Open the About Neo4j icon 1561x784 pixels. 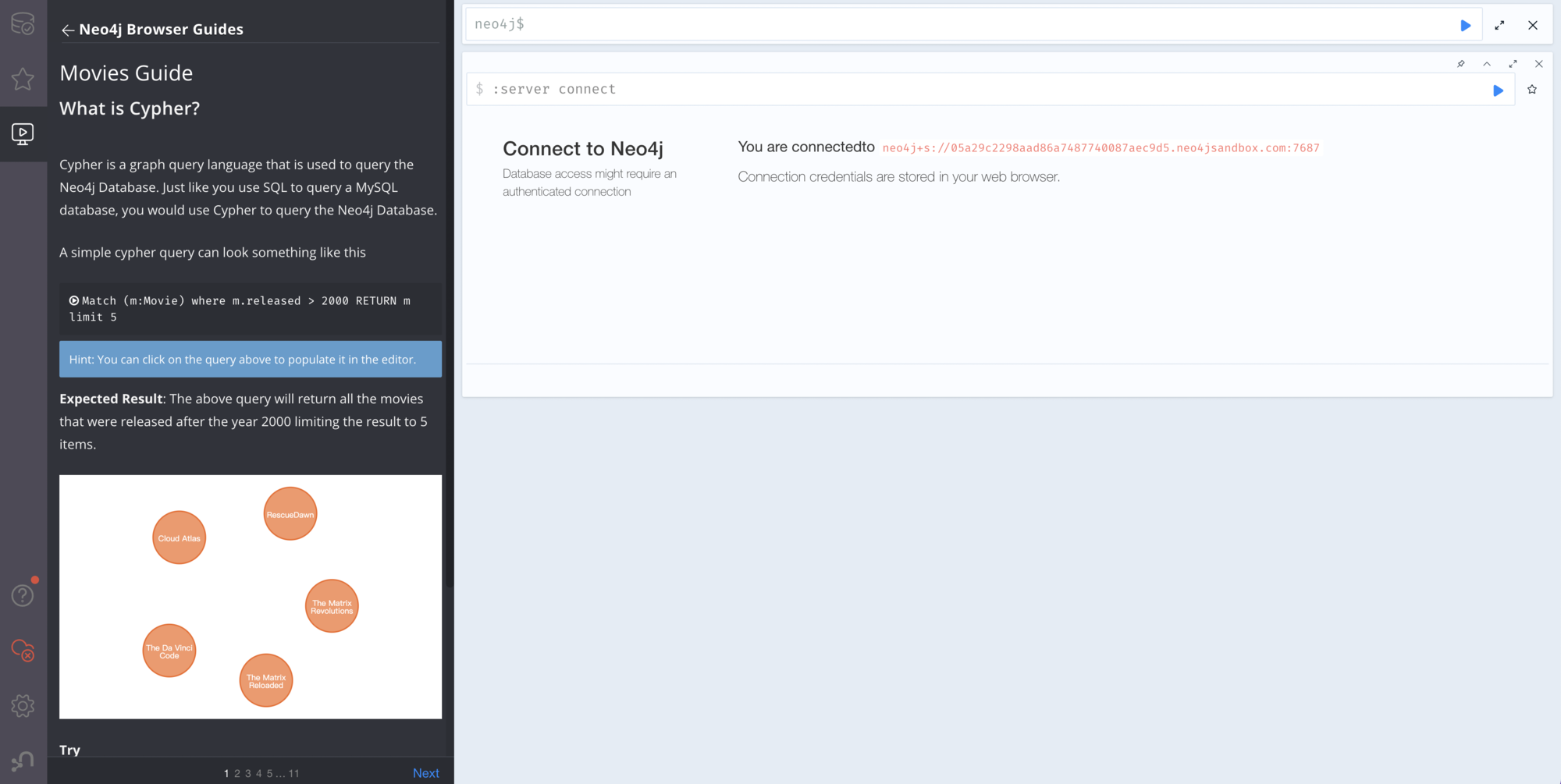[x=23, y=761]
